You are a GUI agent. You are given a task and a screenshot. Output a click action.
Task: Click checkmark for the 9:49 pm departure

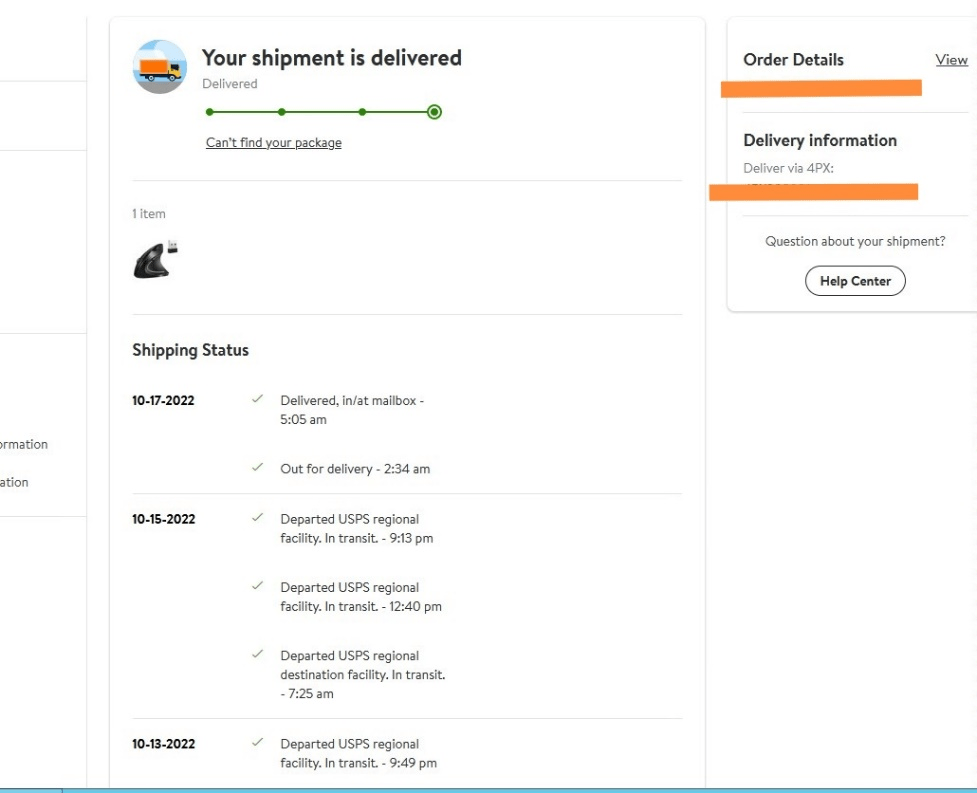click(258, 743)
